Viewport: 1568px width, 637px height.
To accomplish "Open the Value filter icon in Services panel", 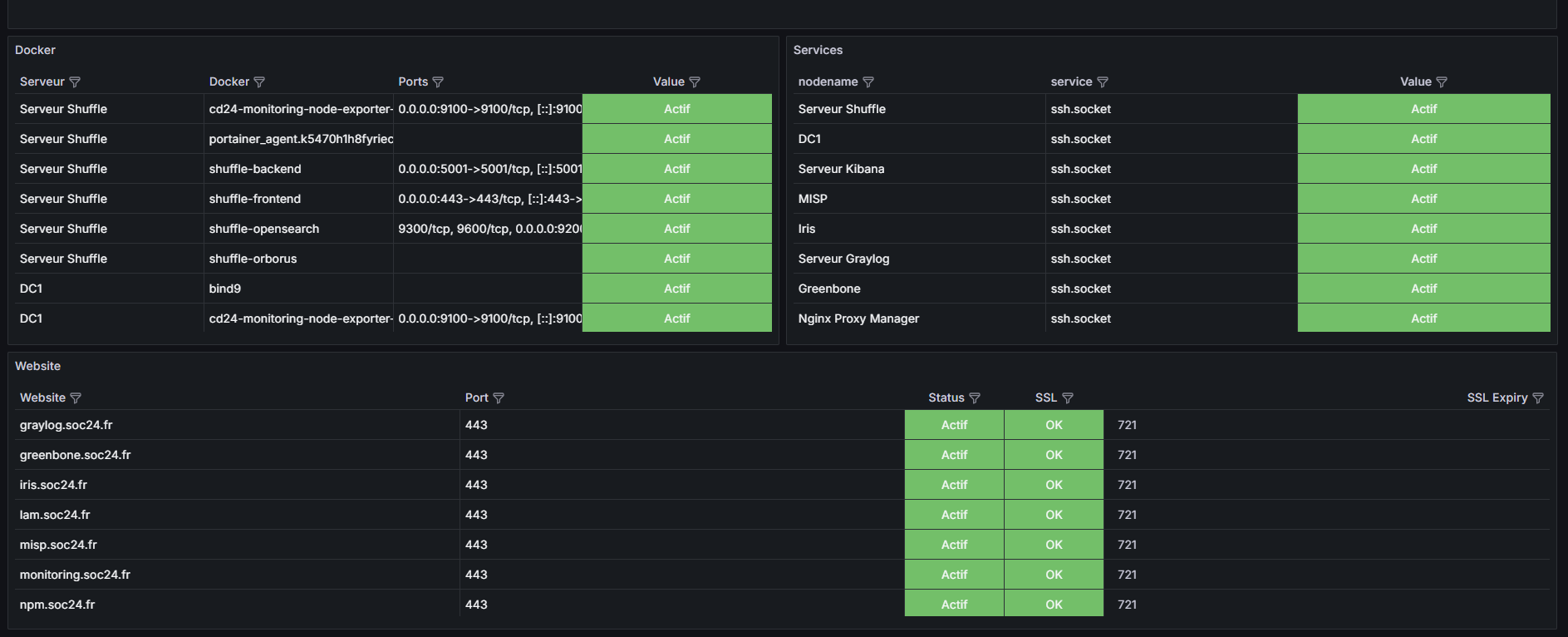I will pyautogui.click(x=1442, y=81).
